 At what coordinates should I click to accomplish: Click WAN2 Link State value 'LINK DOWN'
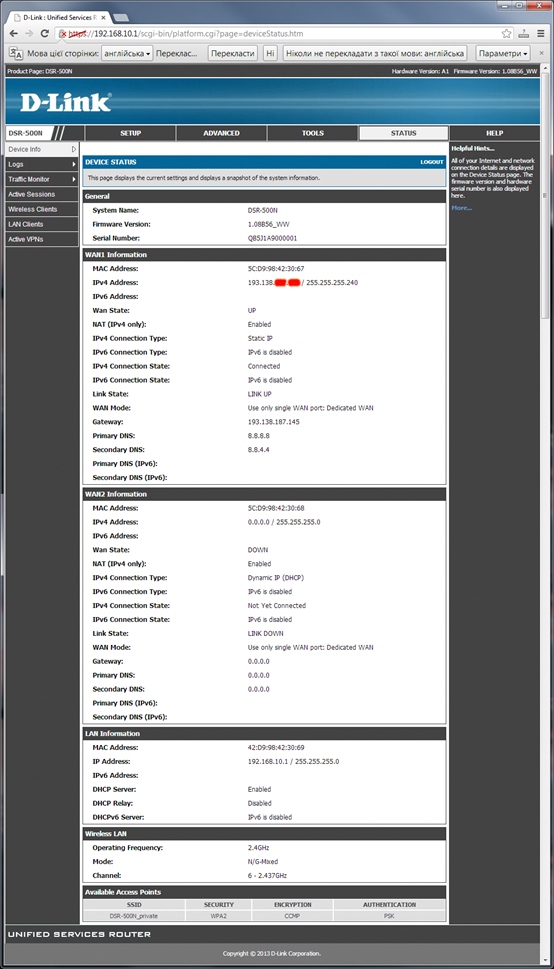[265, 633]
